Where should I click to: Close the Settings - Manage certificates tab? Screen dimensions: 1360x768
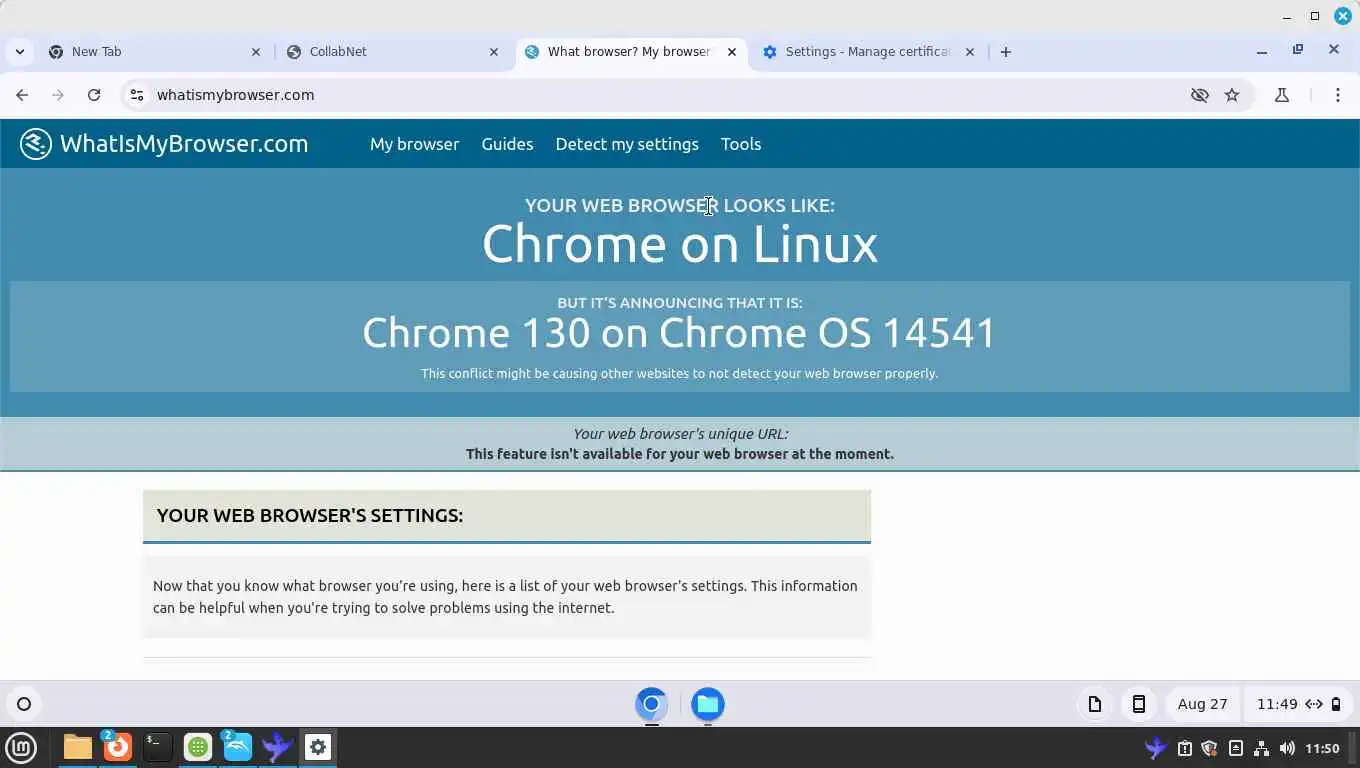click(x=969, y=52)
